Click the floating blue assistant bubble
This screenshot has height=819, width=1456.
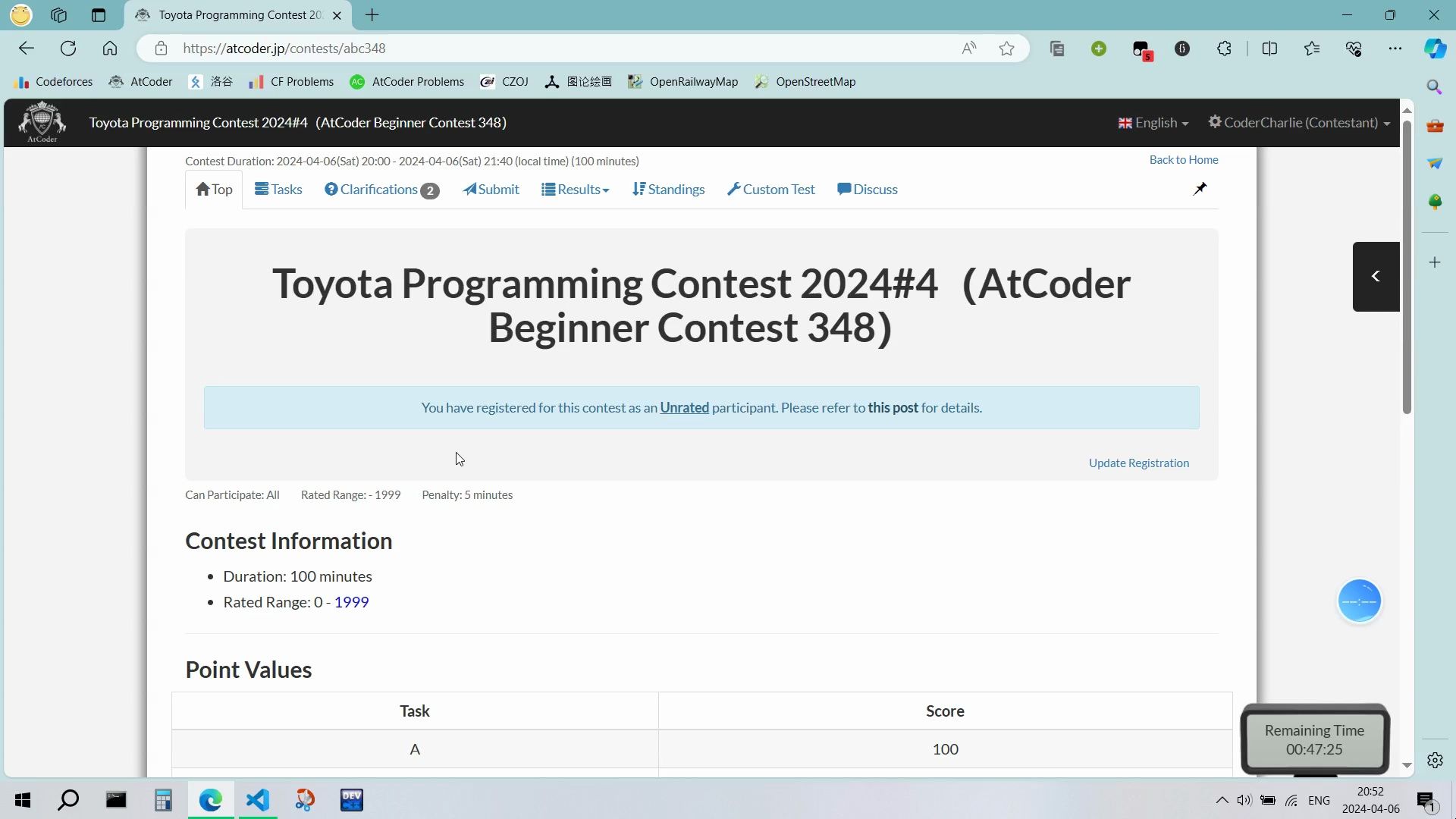point(1358,600)
